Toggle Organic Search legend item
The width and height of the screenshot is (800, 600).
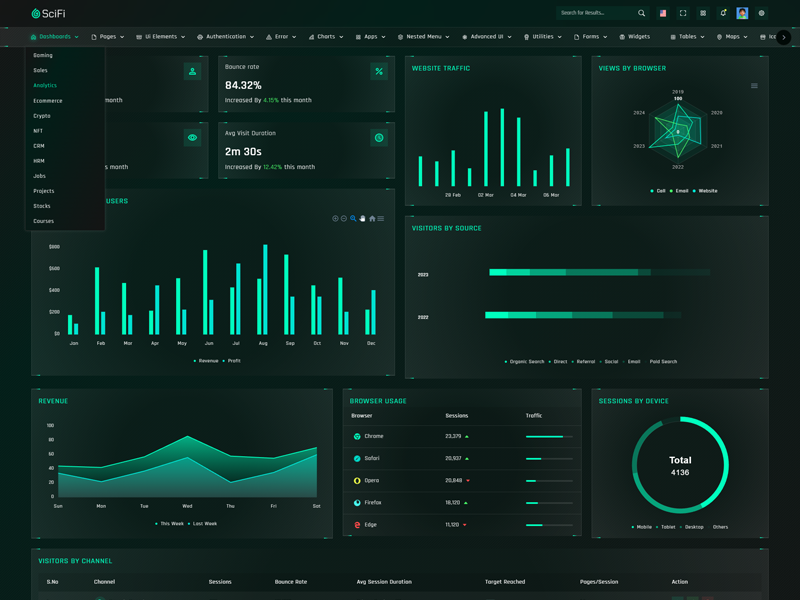click(x=526, y=362)
